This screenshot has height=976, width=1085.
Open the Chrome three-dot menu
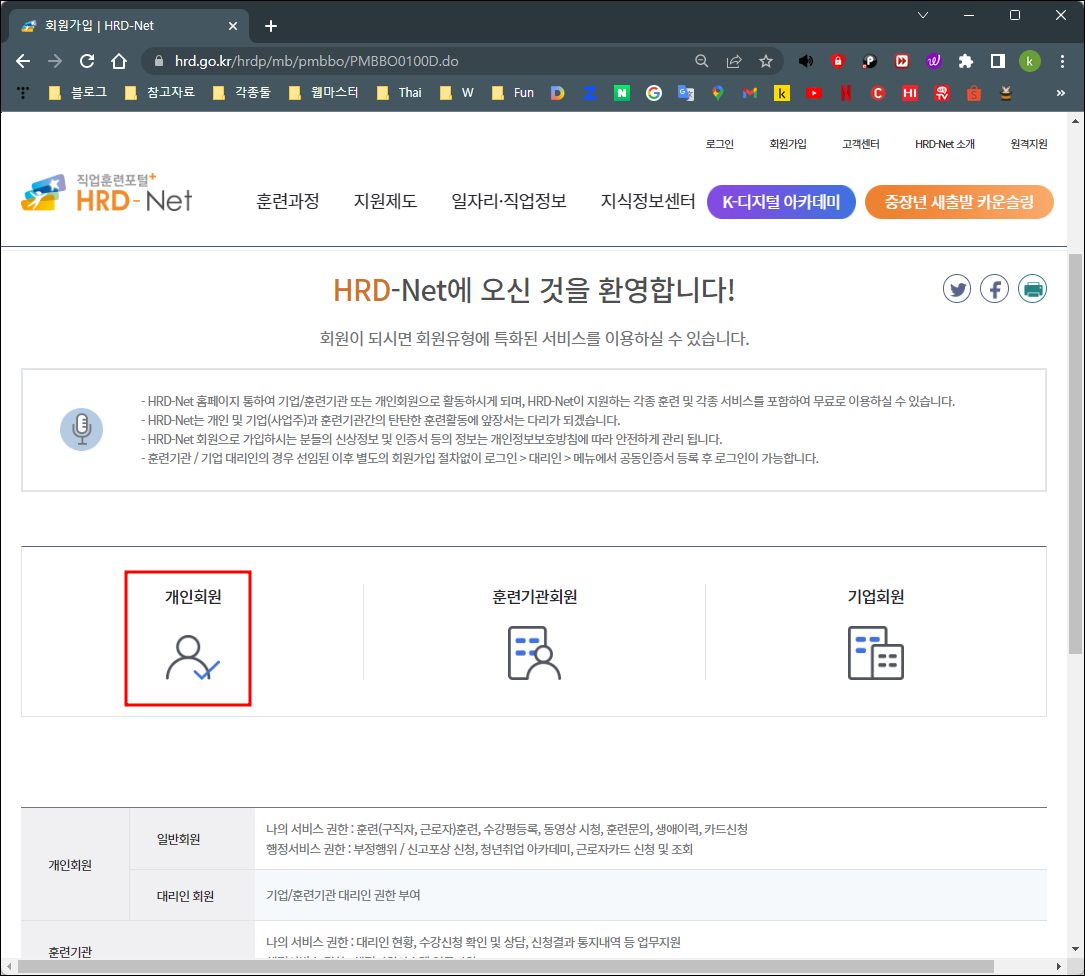1063,60
